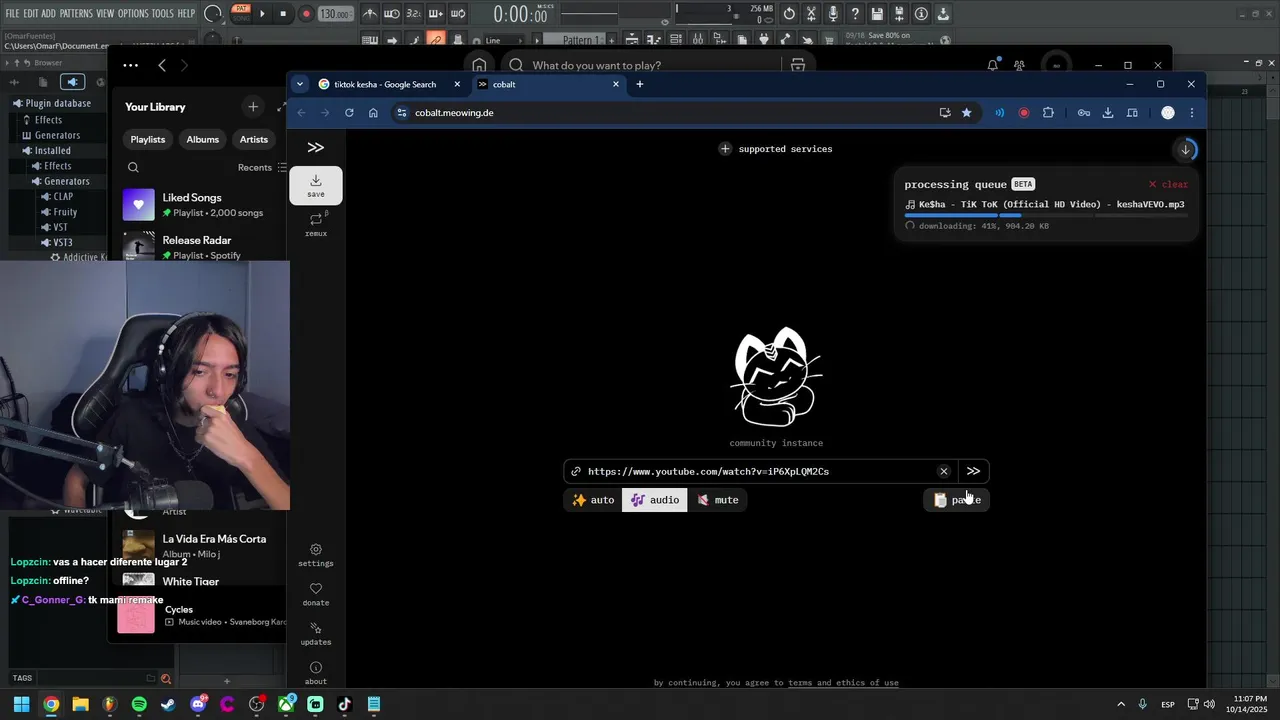
Task: Expand CLAP folder in FL browser
Action: [56, 196]
